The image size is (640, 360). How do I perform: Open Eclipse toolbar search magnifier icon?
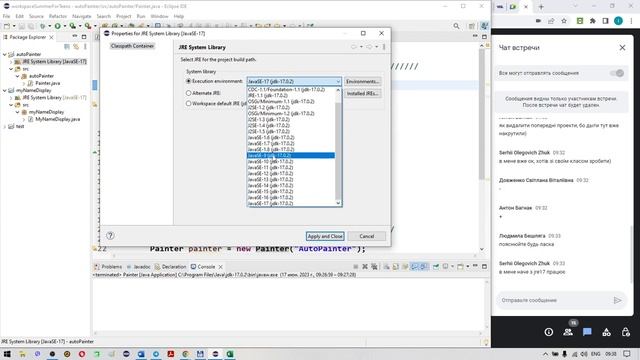(x=456, y=26)
